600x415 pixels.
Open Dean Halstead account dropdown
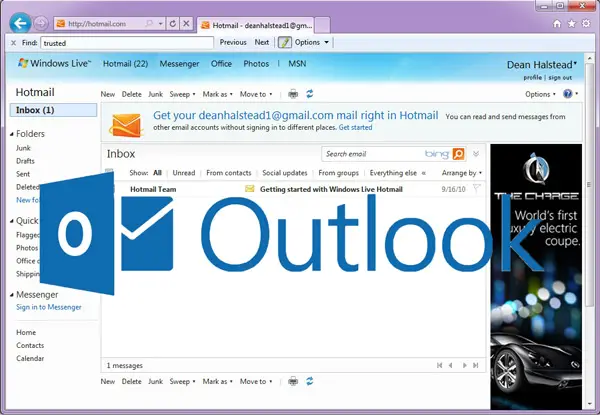(x=542, y=65)
